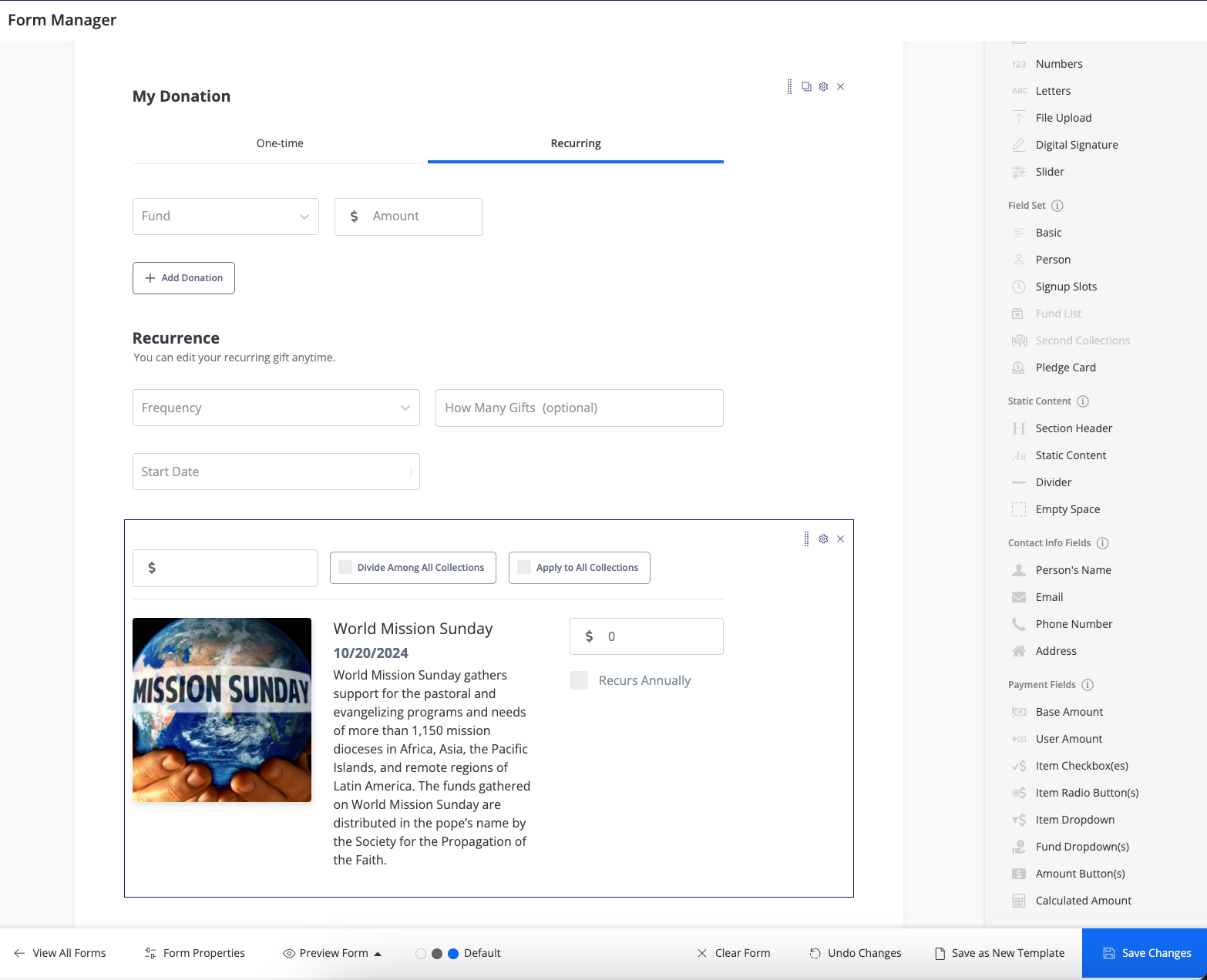Add Basic field set
This screenshot has height=980, width=1207.
coord(1048,233)
